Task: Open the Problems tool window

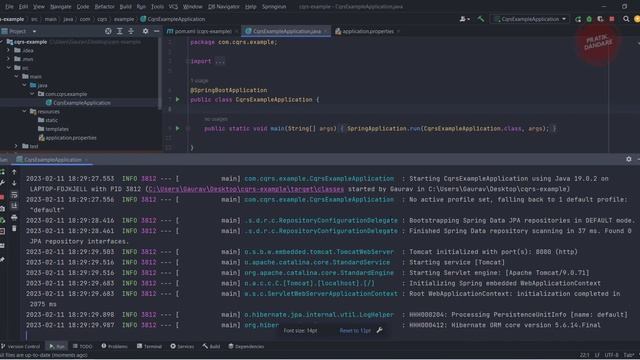Action: 115,346
